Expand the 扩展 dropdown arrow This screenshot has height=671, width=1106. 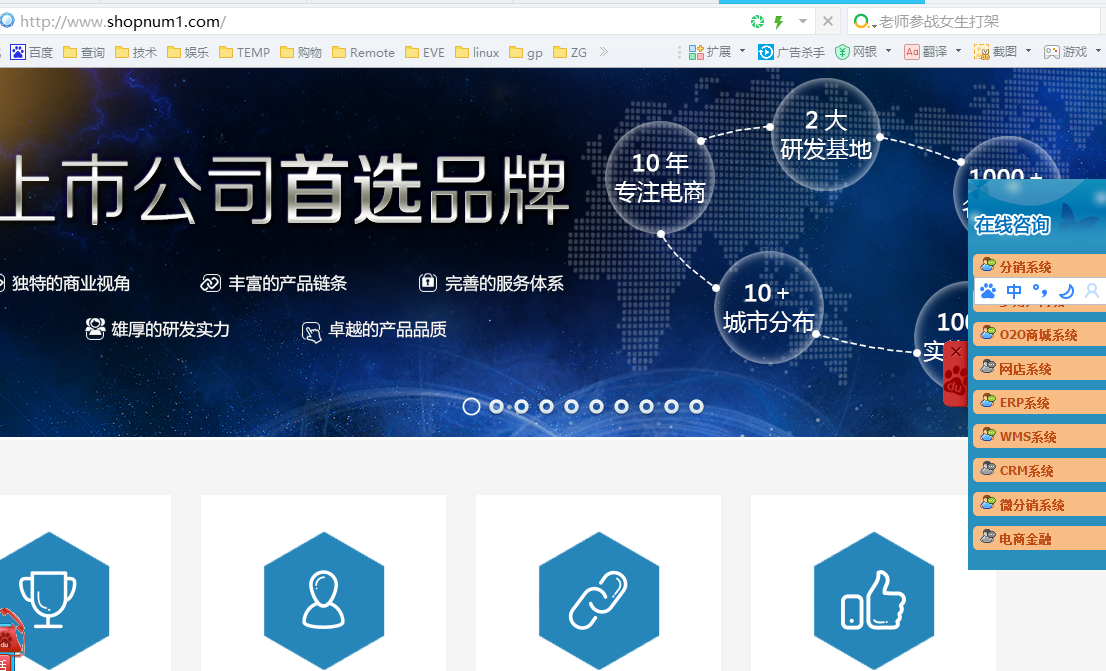click(742, 51)
